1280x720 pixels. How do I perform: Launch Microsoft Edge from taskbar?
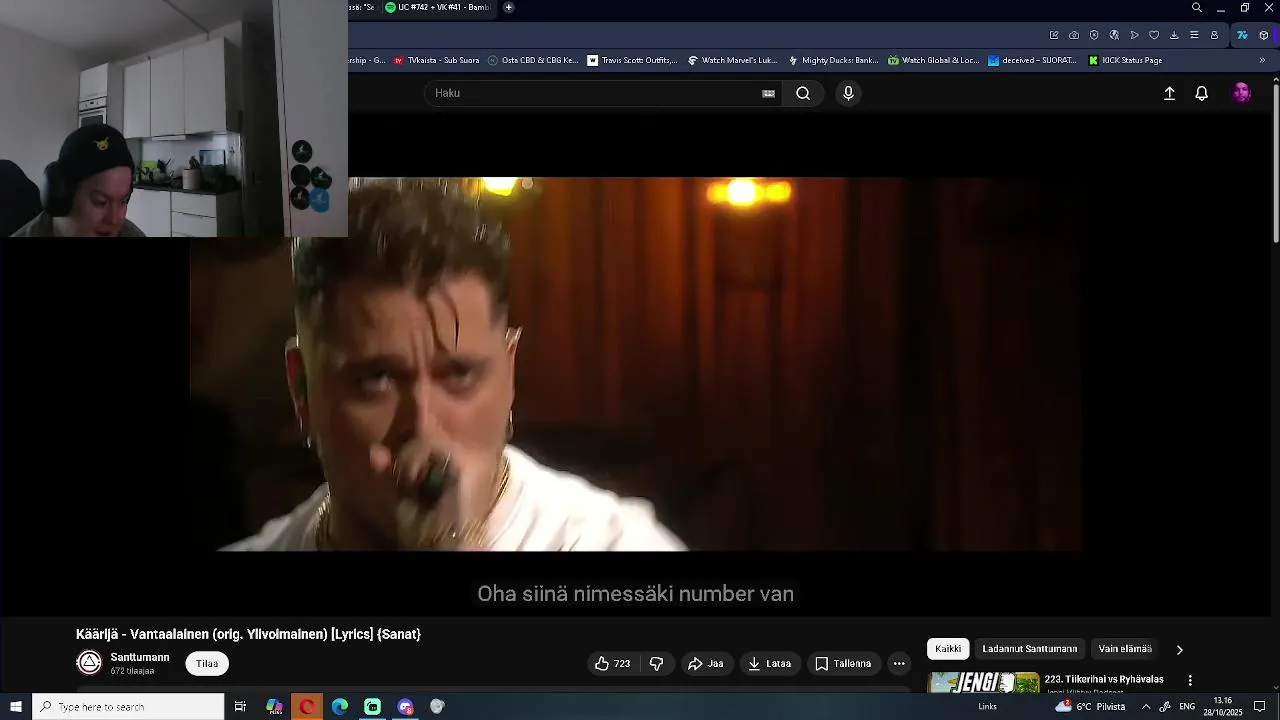click(x=340, y=707)
